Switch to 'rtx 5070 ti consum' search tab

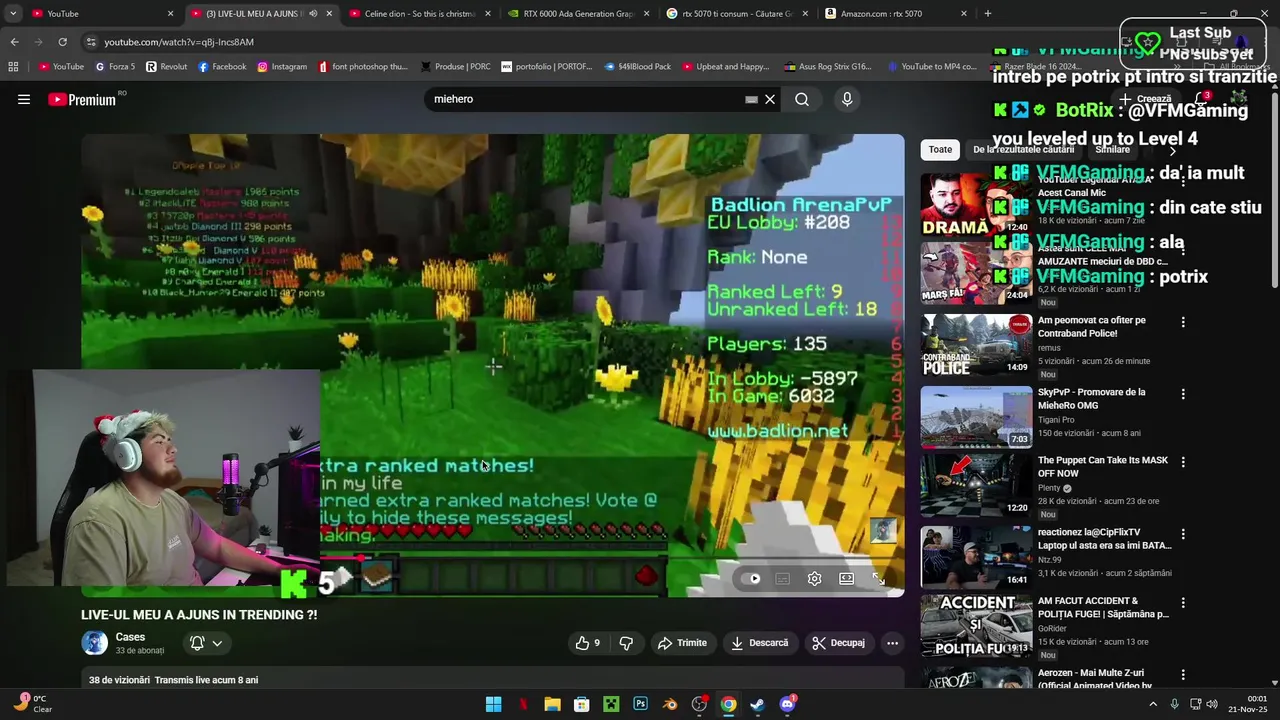click(736, 13)
